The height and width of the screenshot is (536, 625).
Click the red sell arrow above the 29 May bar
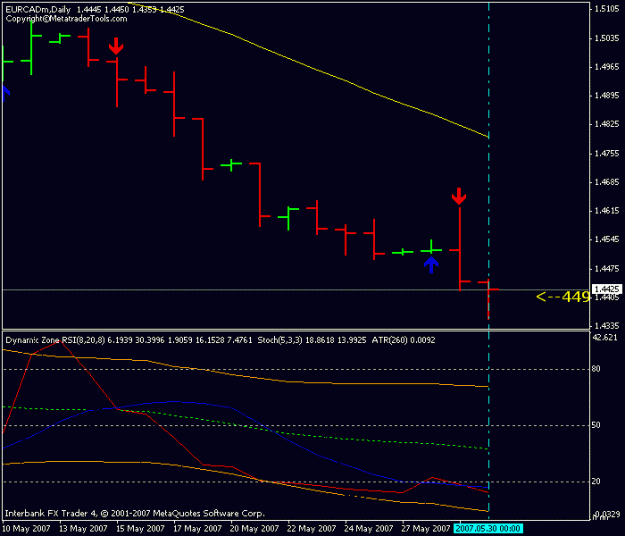(x=459, y=196)
